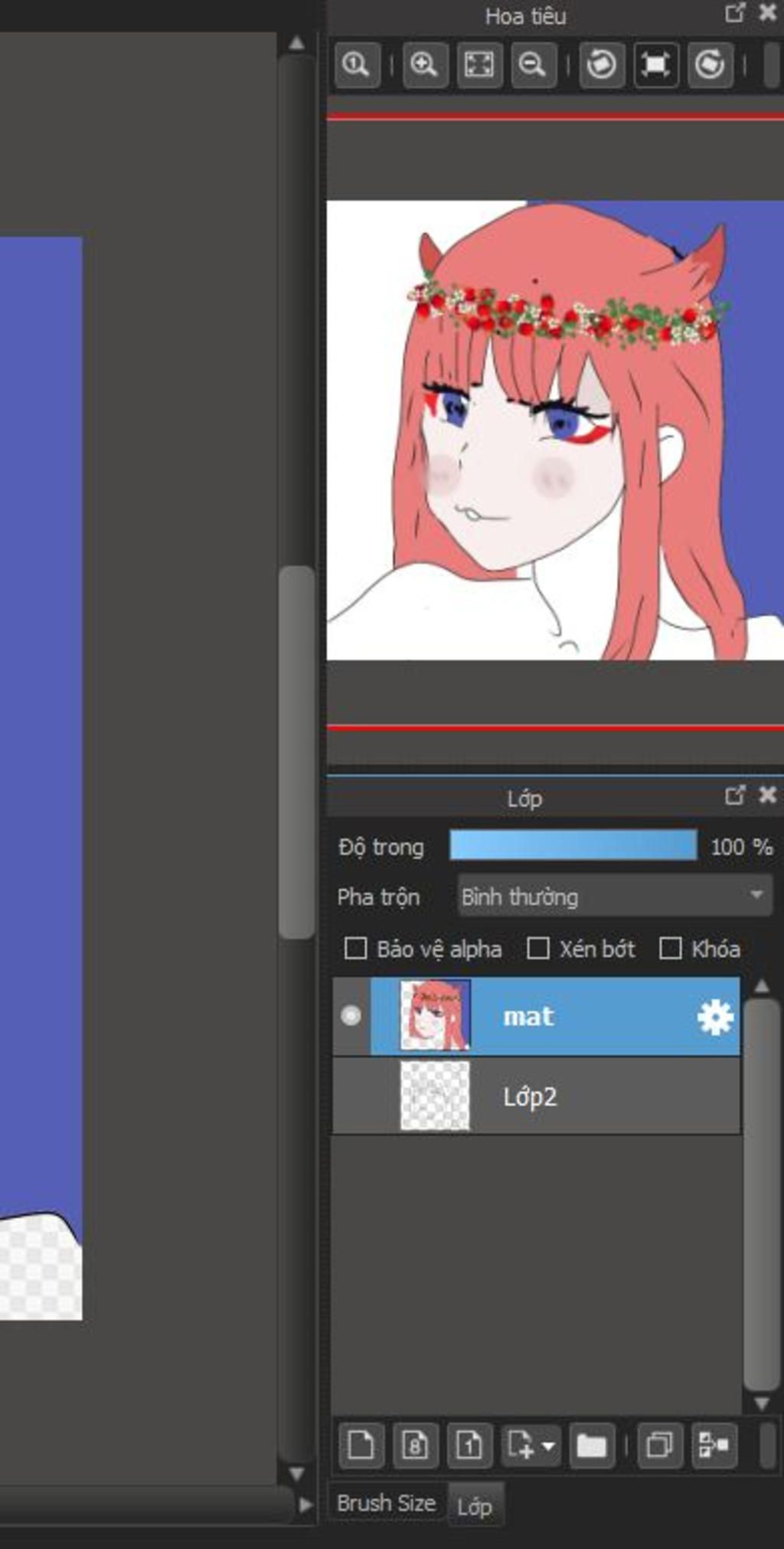Create a new 8-bit layer
The image size is (784, 1549).
click(x=415, y=1446)
